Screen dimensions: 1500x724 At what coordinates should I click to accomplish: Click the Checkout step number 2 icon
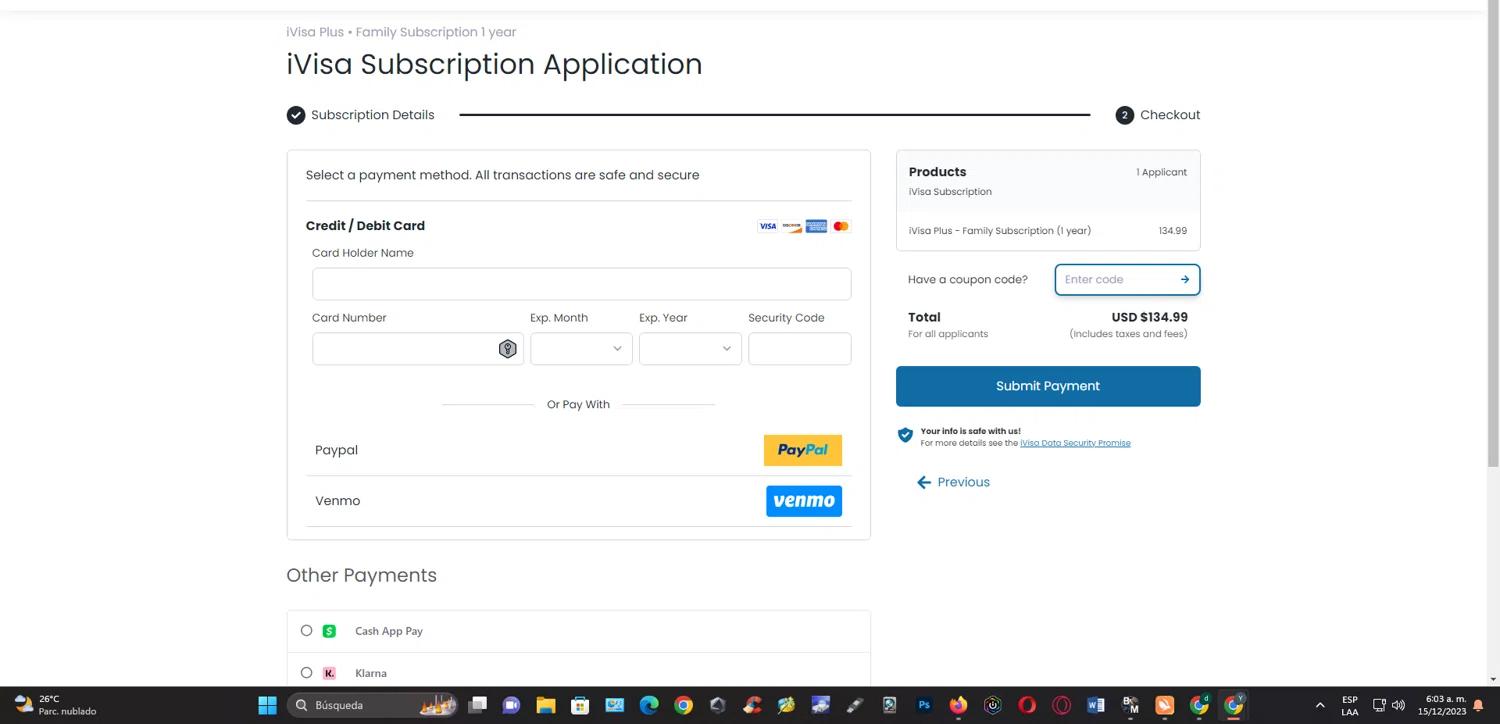pos(1125,115)
